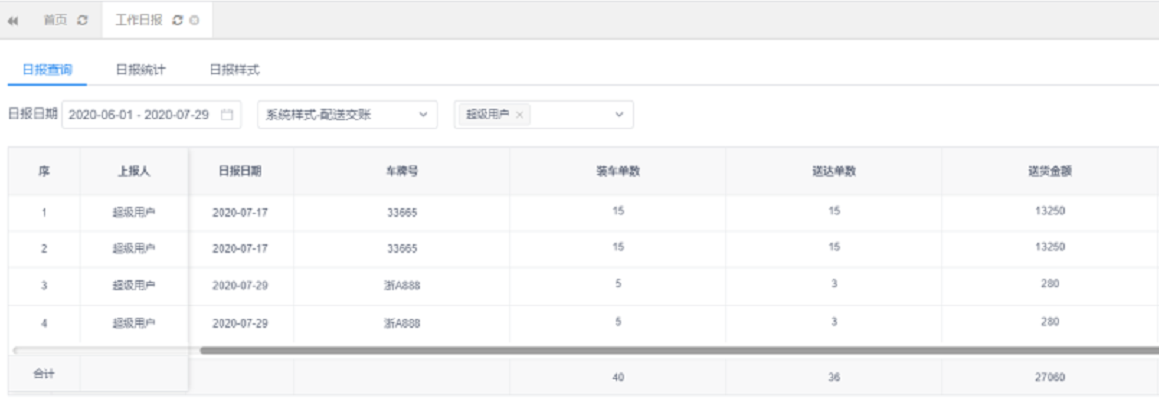1159x398 pixels.
Task: Click 送达单数 value 3 in row 3
Action: (x=834, y=283)
